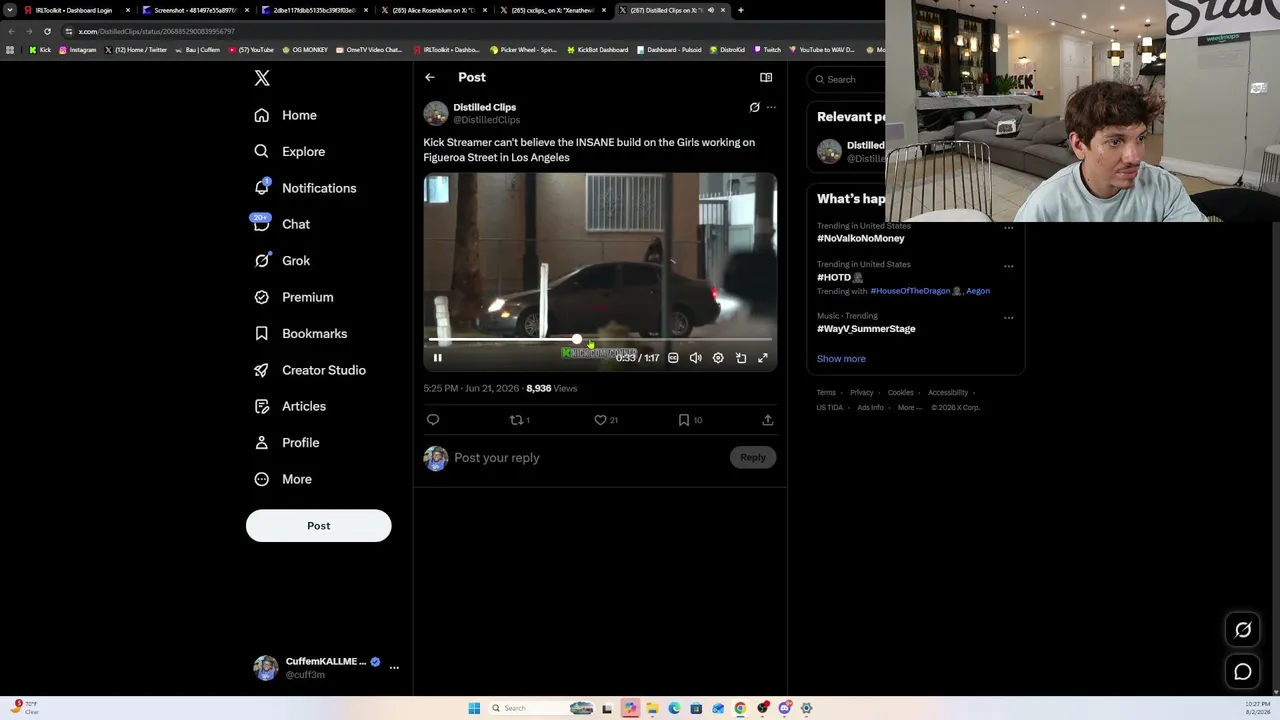The width and height of the screenshot is (1280, 720).
Task: Mute the video volume
Action: (696, 358)
